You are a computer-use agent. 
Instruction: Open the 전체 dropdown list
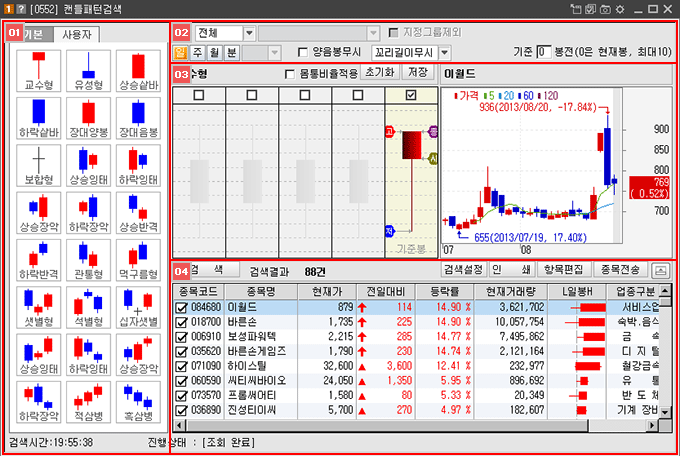pyautogui.click(x=249, y=33)
